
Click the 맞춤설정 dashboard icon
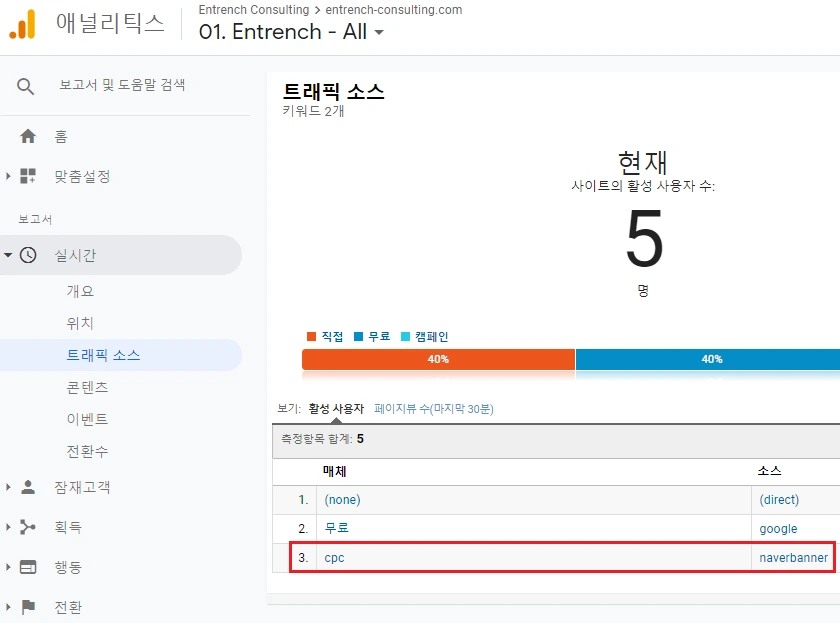[x=28, y=176]
